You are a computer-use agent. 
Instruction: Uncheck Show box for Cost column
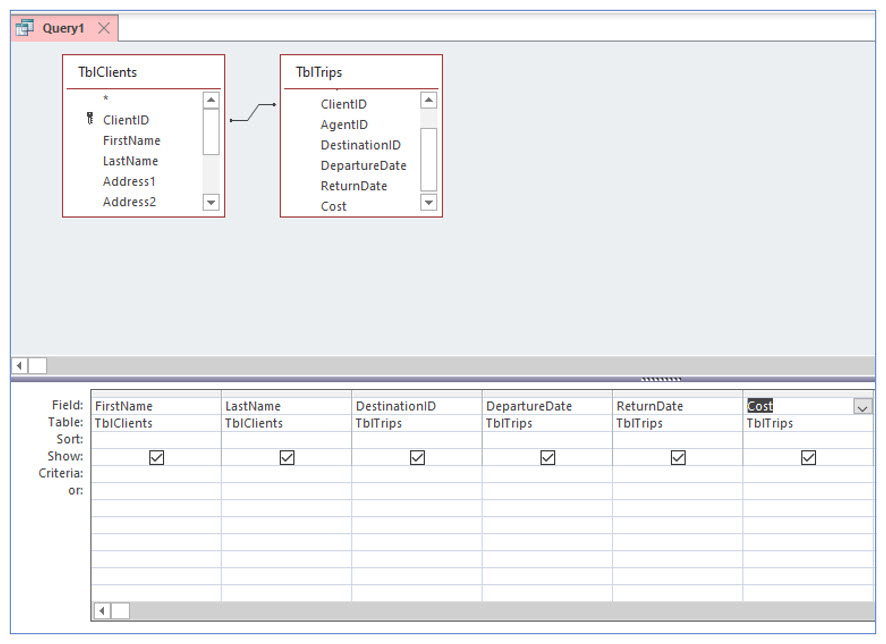coord(809,458)
